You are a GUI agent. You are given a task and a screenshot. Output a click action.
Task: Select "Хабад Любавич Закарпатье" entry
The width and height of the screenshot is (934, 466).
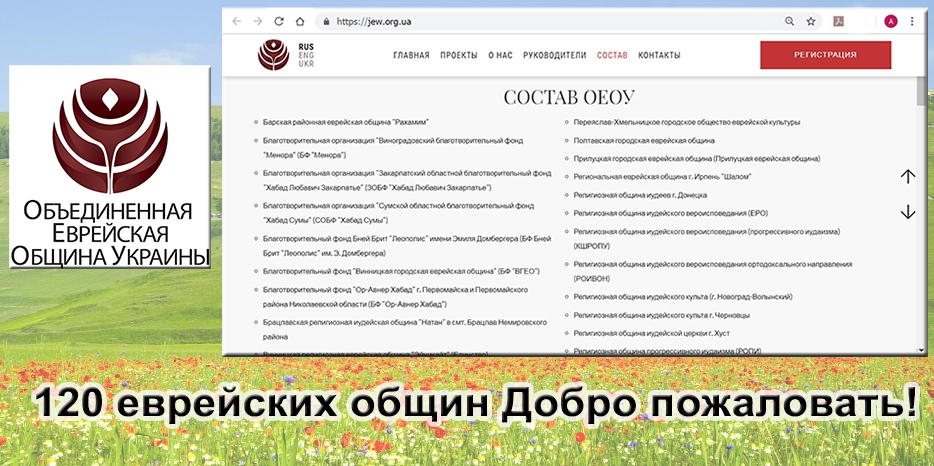(407, 181)
